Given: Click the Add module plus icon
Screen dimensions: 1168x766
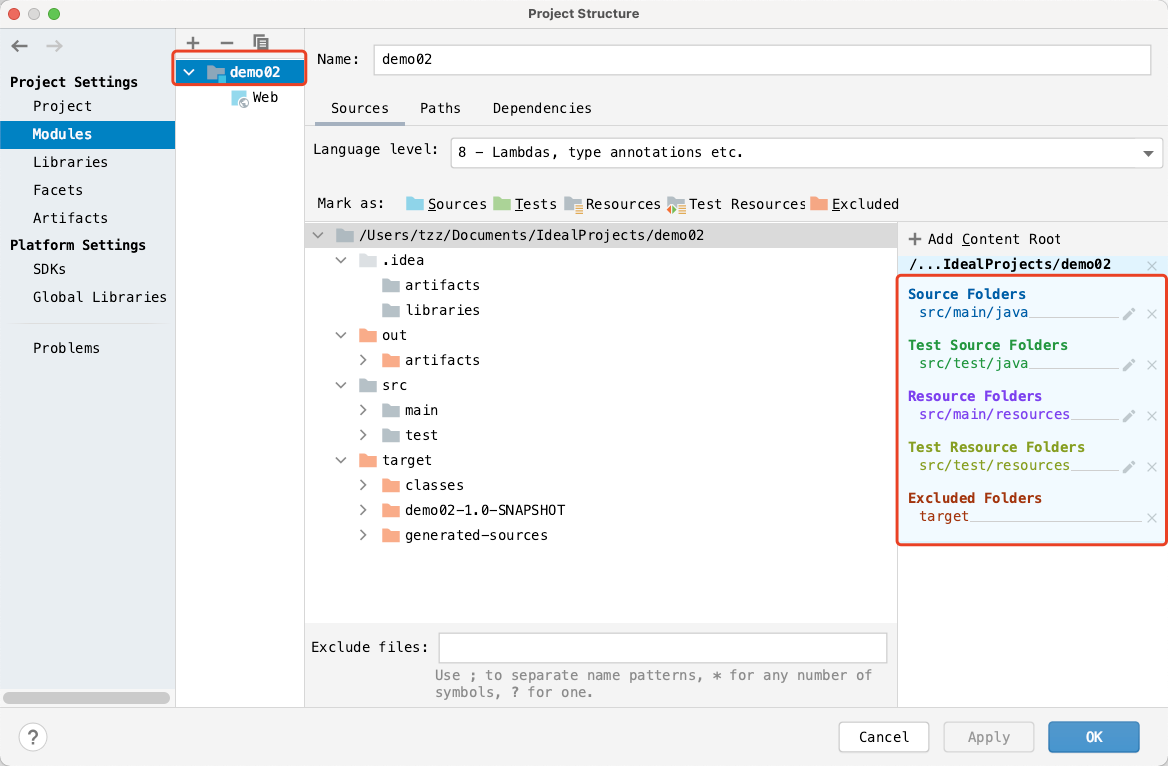Looking at the screenshot, I should point(193,42).
